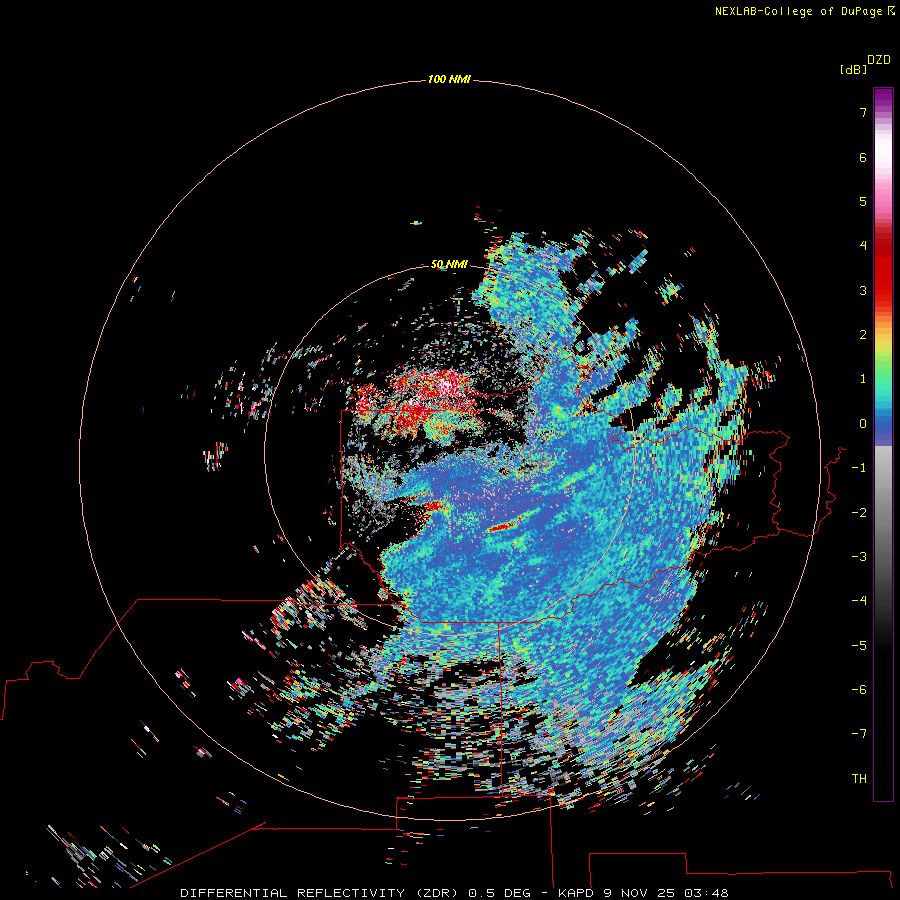Click the 1 dB value on scale
This screenshot has width=900, height=900.
pyautogui.click(x=863, y=379)
